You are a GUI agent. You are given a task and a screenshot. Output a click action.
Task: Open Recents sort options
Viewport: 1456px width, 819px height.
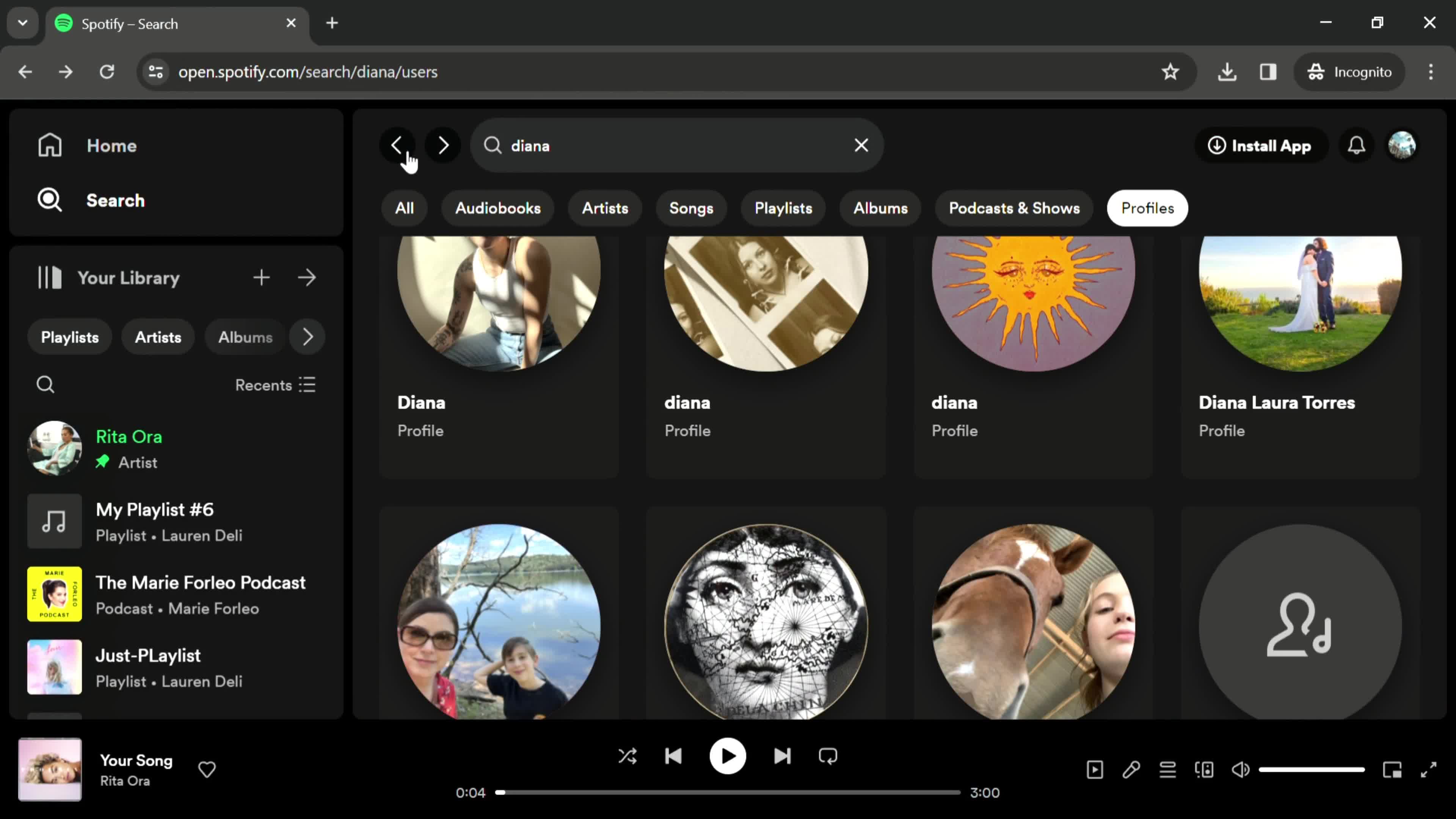click(275, 385)
